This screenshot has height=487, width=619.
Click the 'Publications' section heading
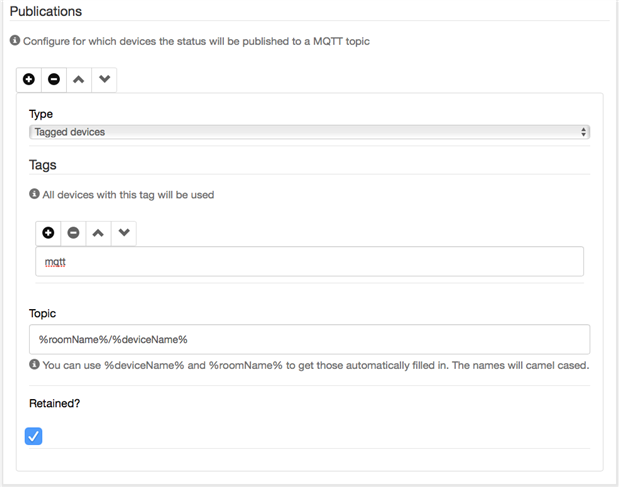pos(46,11)
